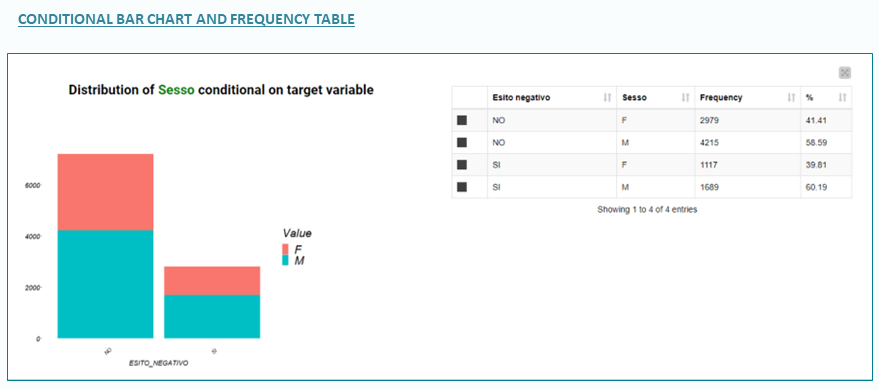Click dark square in SI M row
879x389 pixels.
[x=462, y=187]
